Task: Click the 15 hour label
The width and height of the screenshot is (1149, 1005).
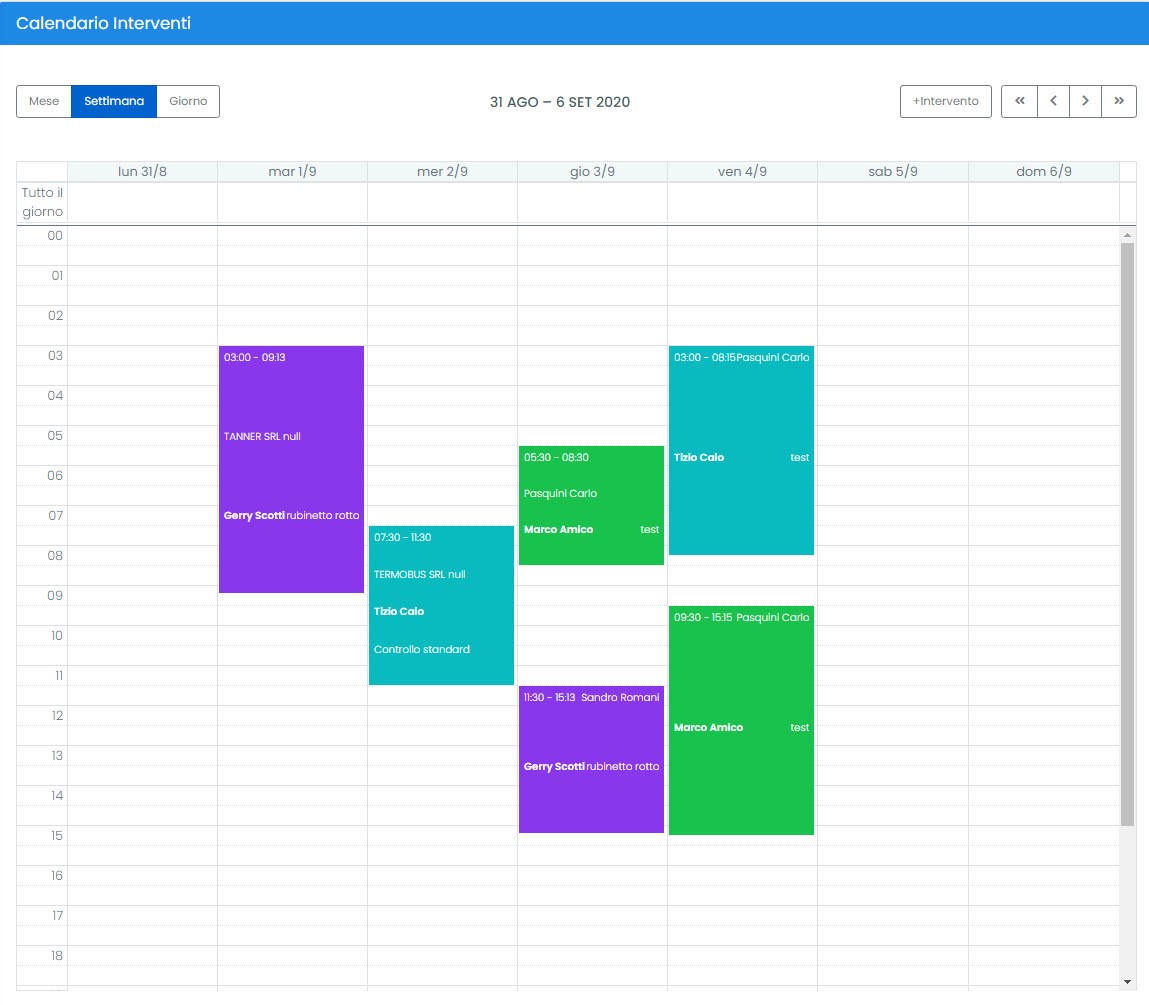Action: [56, 836]
